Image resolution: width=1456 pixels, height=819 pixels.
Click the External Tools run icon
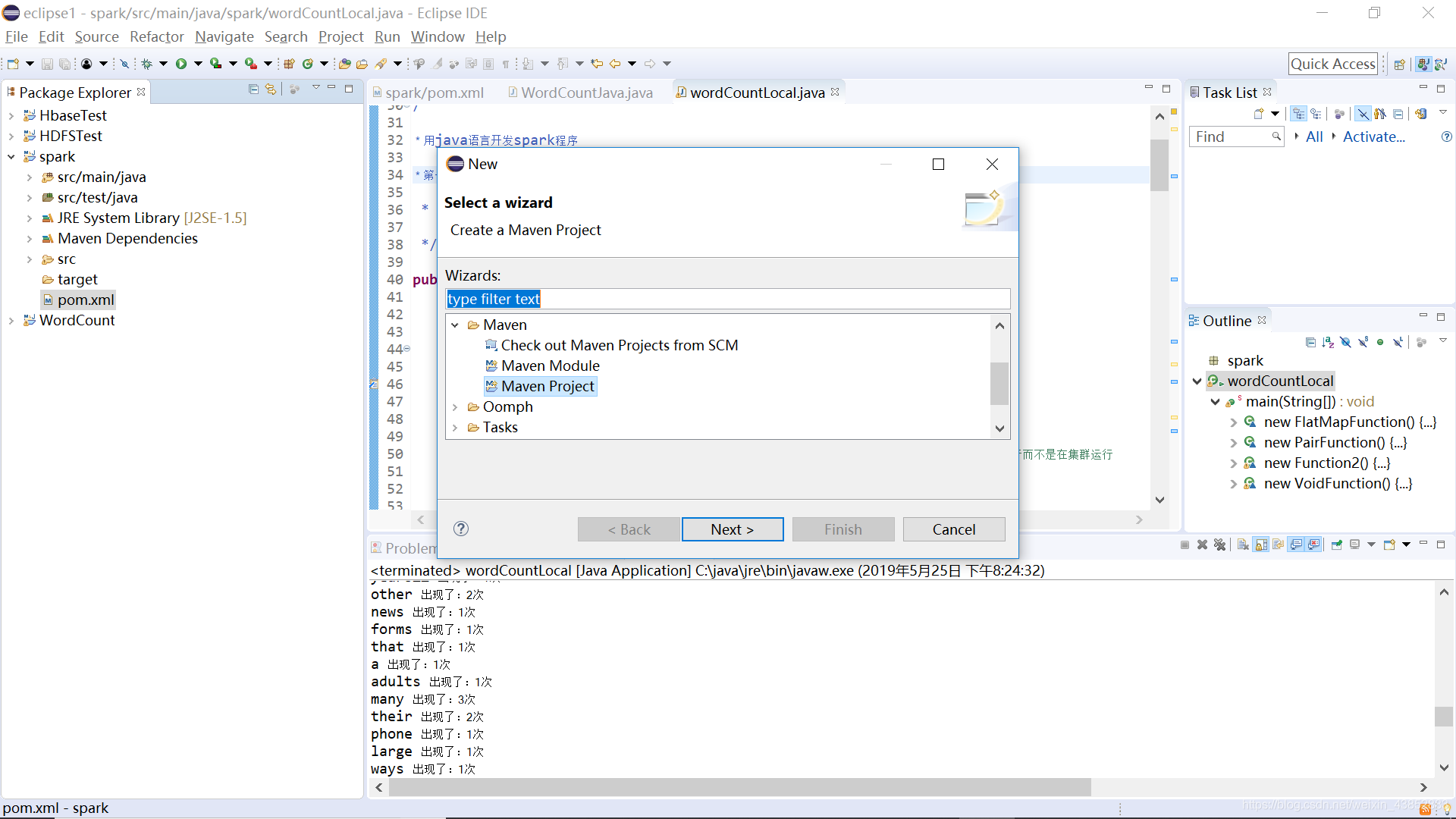(251, 64)
